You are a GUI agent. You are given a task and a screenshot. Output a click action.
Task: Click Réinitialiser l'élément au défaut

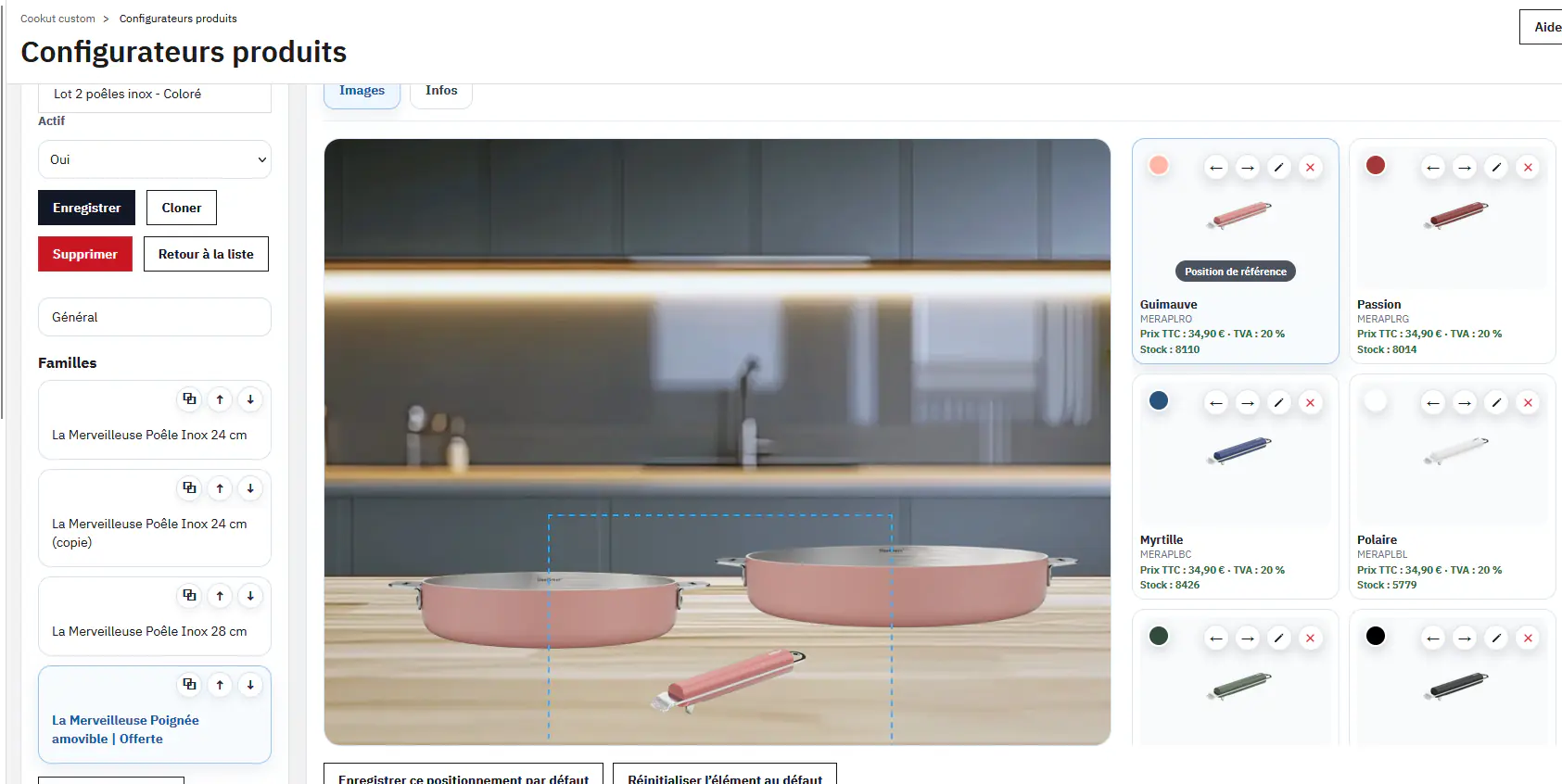[x=725, y=776]
